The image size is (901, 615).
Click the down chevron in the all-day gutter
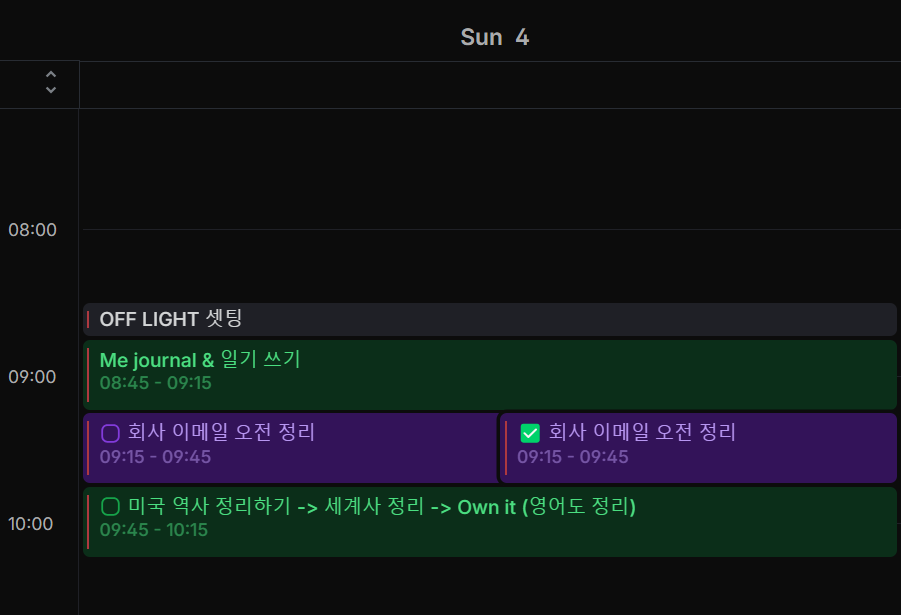tap(51, 90)
